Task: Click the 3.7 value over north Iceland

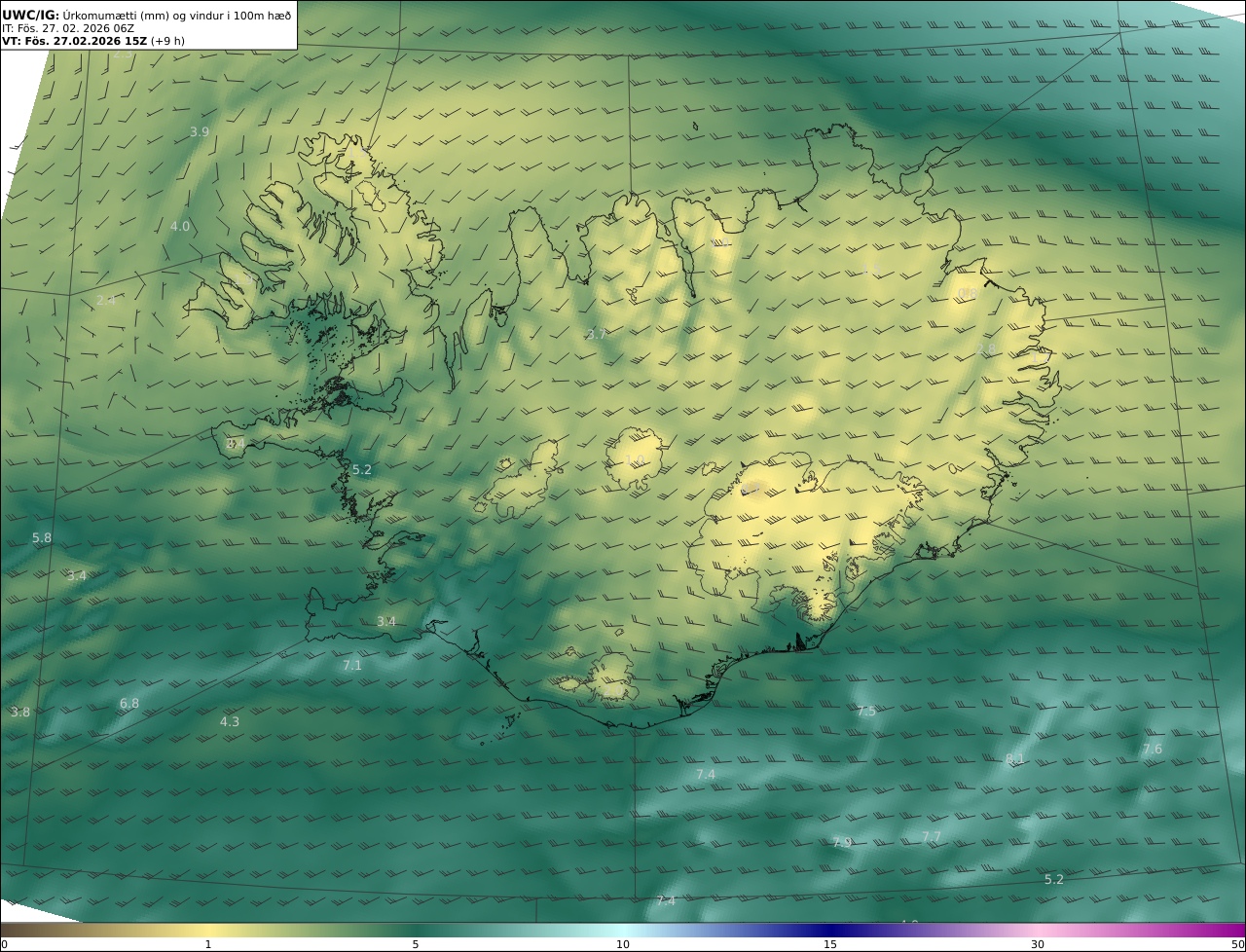Action: (597, 334)
